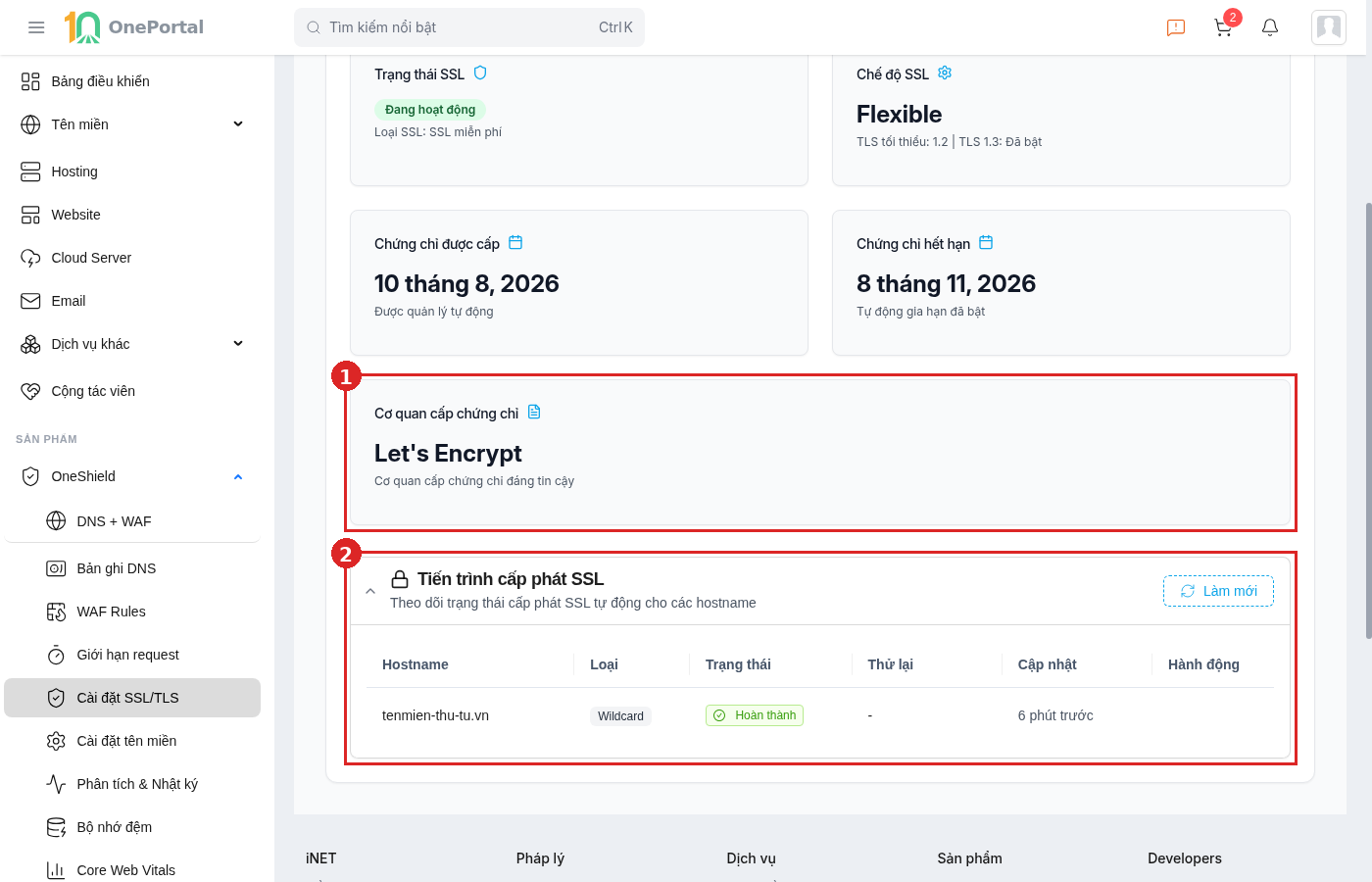Image resolution: width=1372 pixels, height=882 pixels.
Task: Open the shopping cart icon
Action: point(1223,27)
